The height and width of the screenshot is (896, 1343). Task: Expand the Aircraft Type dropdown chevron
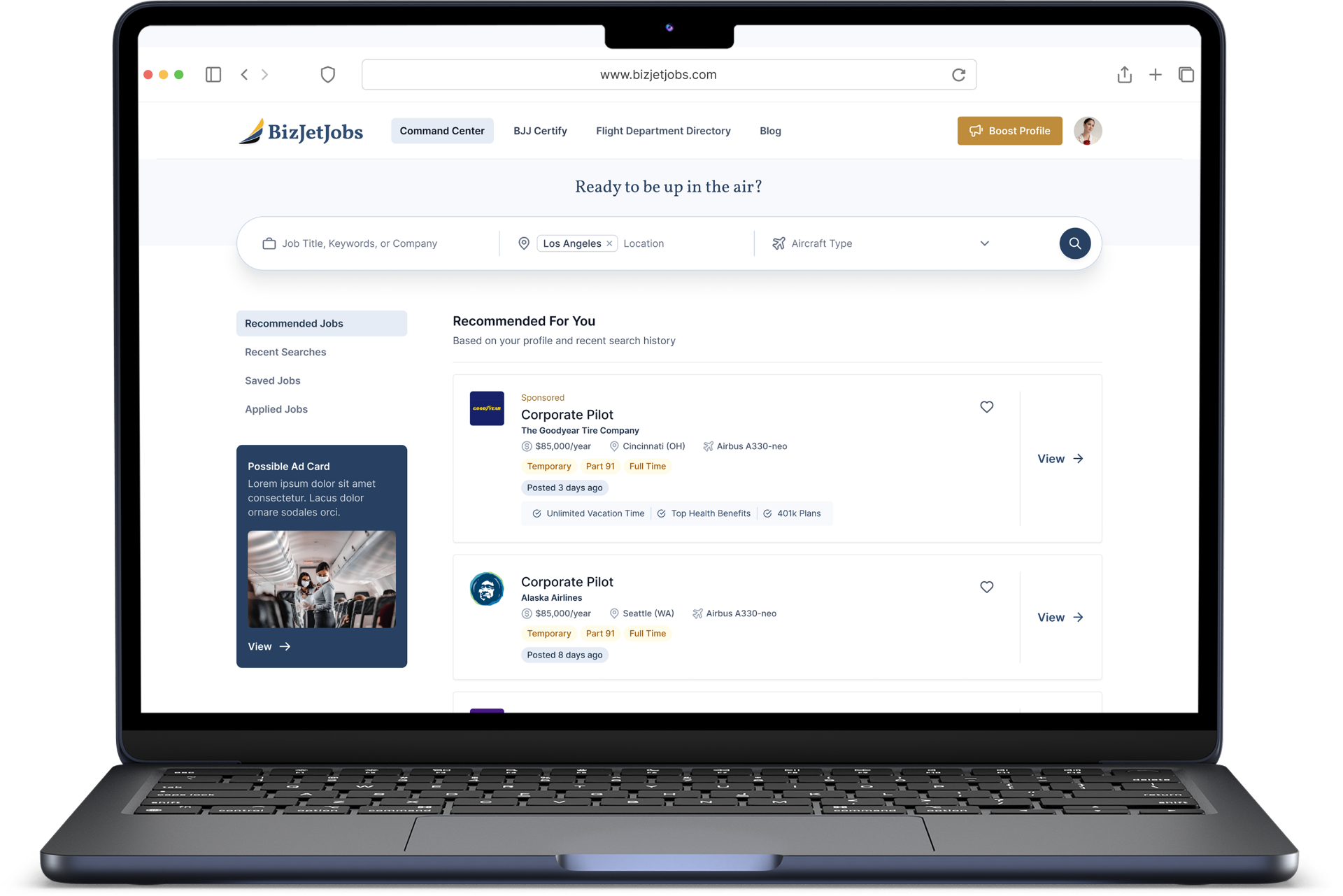(984, 243)
